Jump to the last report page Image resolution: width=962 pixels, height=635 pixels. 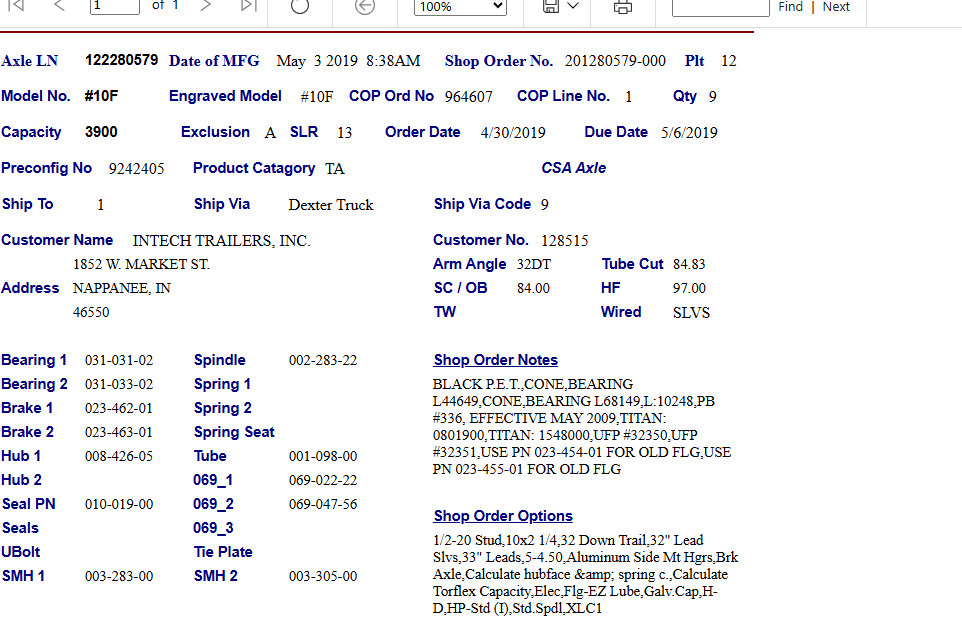click(248, 6)
